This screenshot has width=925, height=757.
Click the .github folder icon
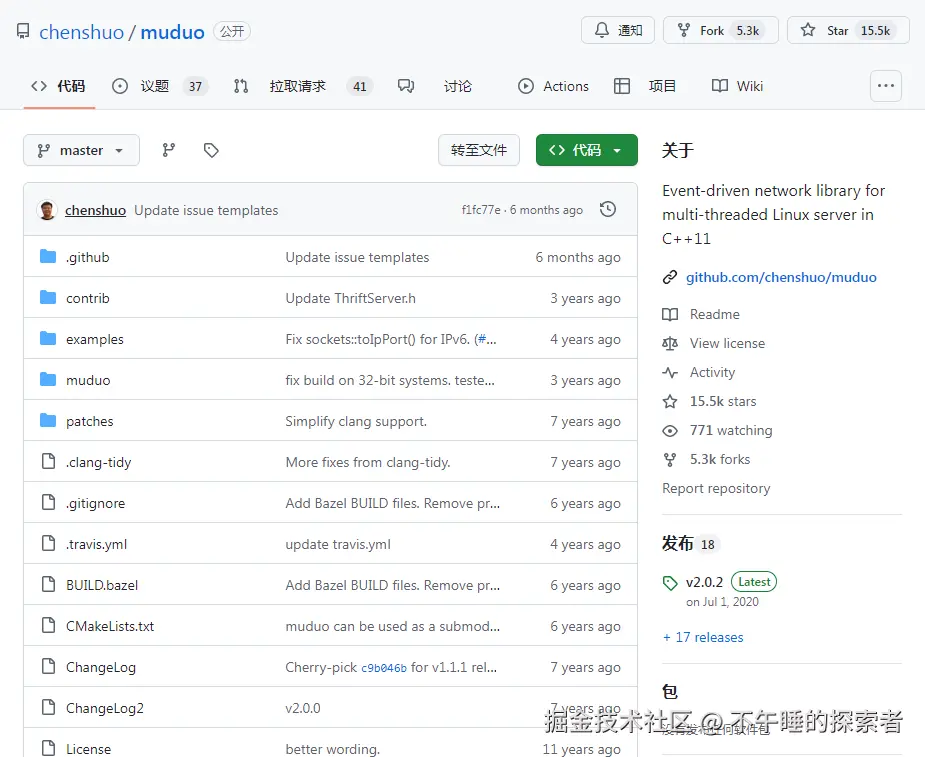pos(49,257)
